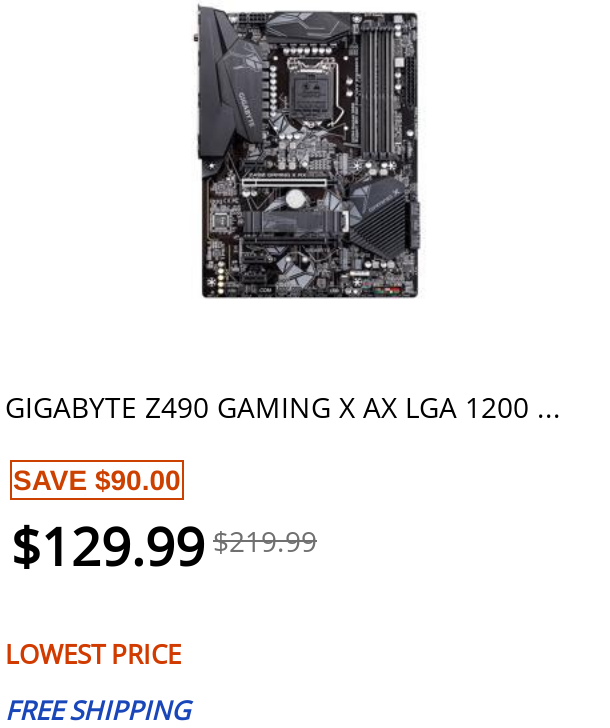Viewport: 610px width, 728px height.
Task: Click the GIGABYTE logo on the heatsink
Action: (247, 110)
